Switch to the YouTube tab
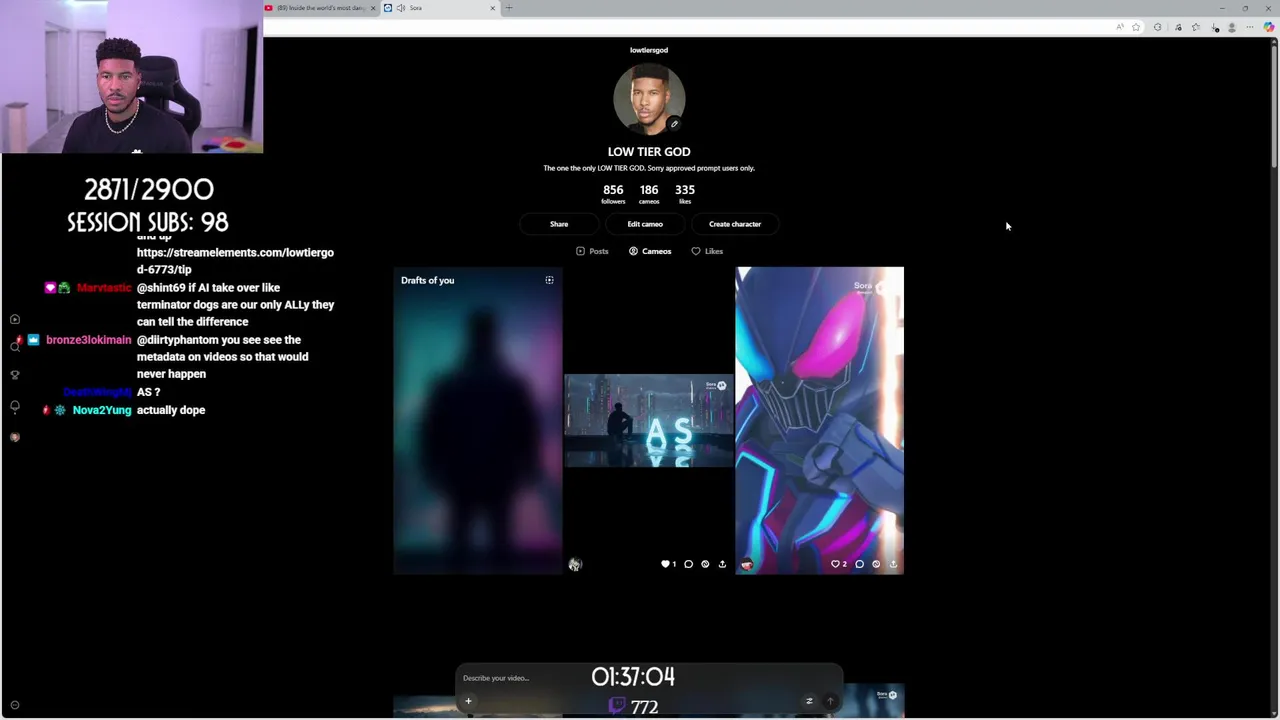 pos(320,8)
